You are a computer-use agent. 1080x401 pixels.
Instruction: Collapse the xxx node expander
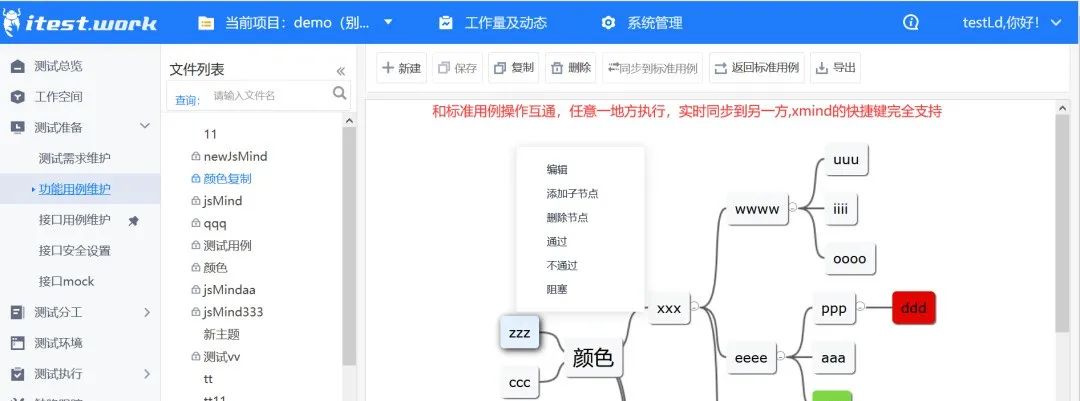(x=695, y=306)
